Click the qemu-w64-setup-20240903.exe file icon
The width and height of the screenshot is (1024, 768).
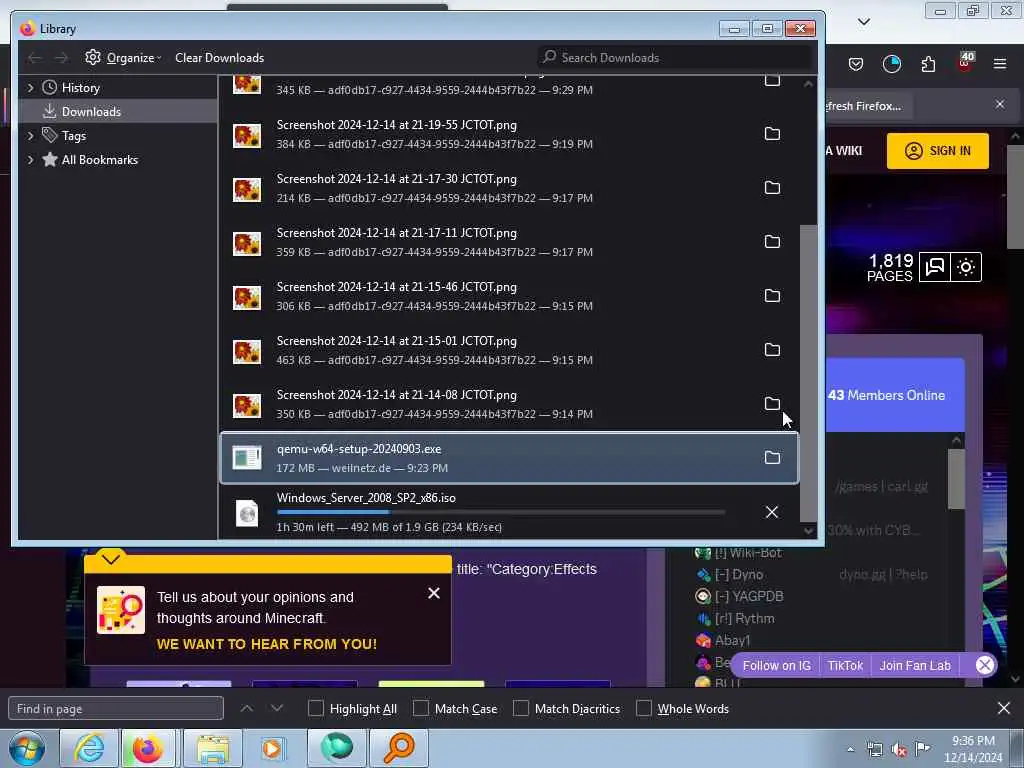[247, 458]
